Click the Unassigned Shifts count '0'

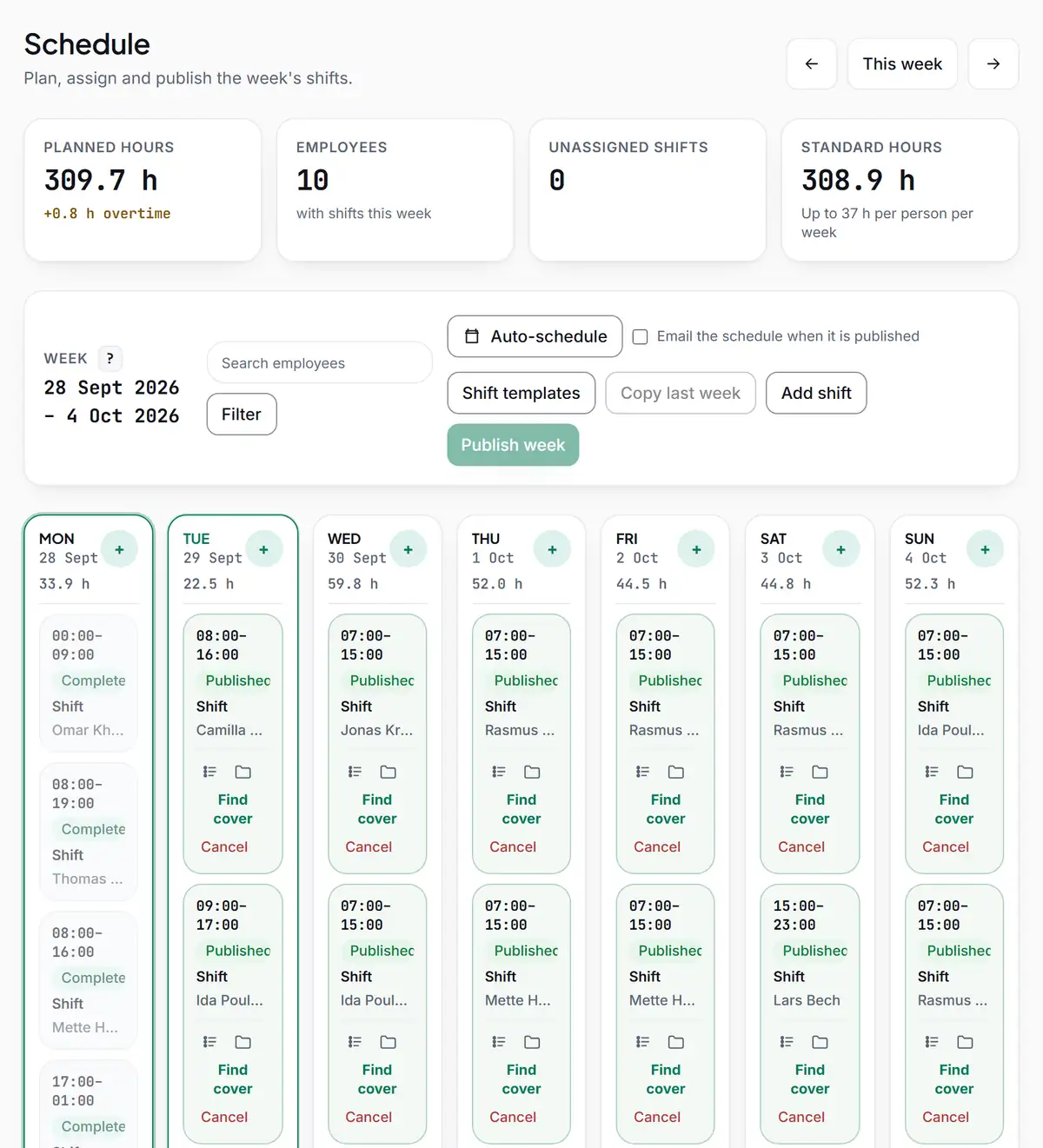click(557, 181)
